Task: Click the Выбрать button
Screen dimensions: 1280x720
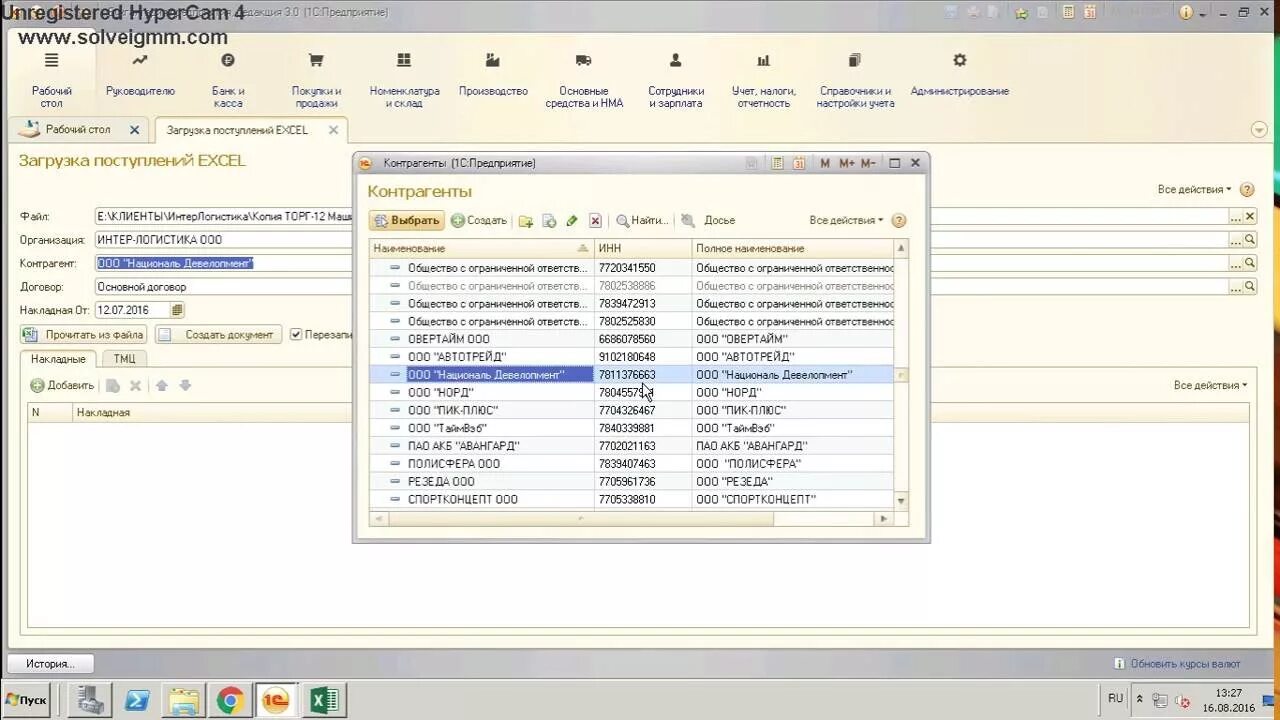Action: click(x=407, y=221)
